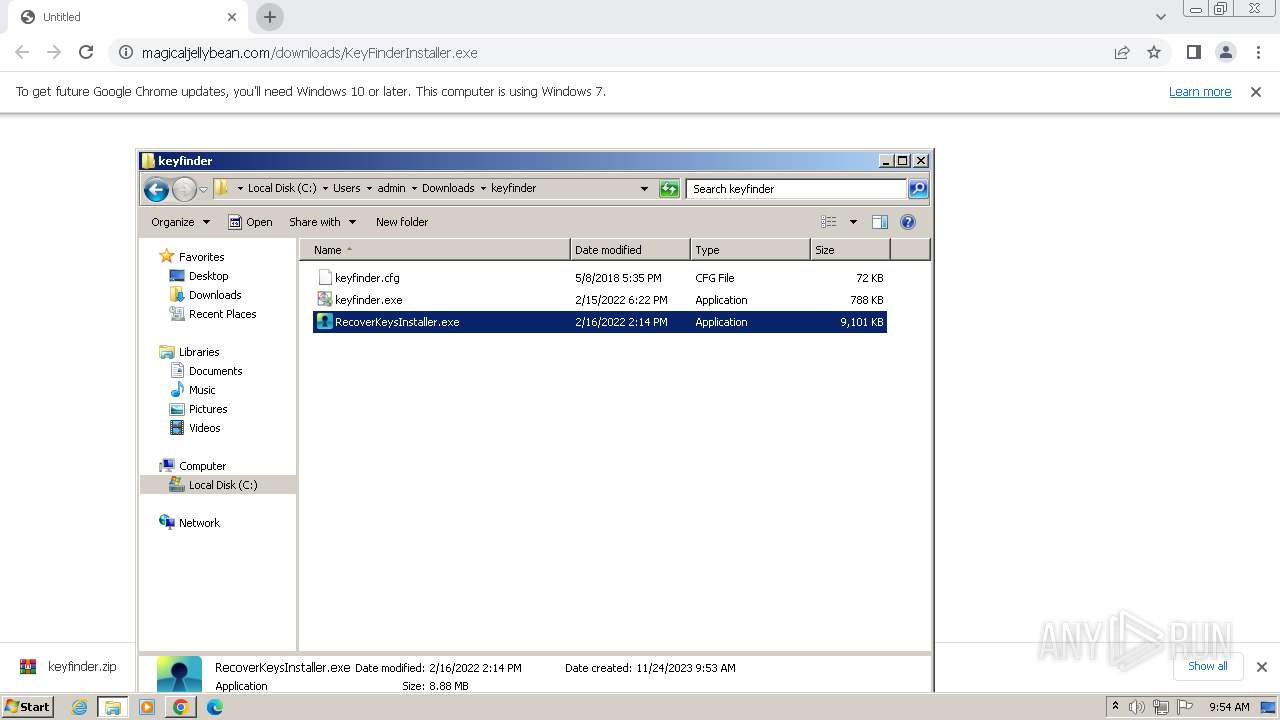1280x720 pixels.
Task: Click the volume speaker tray icon
Action: 1137,707
